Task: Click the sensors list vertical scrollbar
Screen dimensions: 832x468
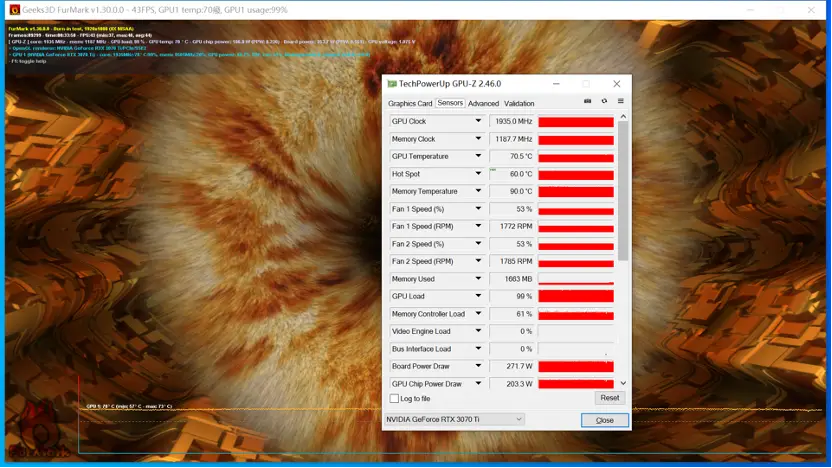Action: click(x=623, y=191)
